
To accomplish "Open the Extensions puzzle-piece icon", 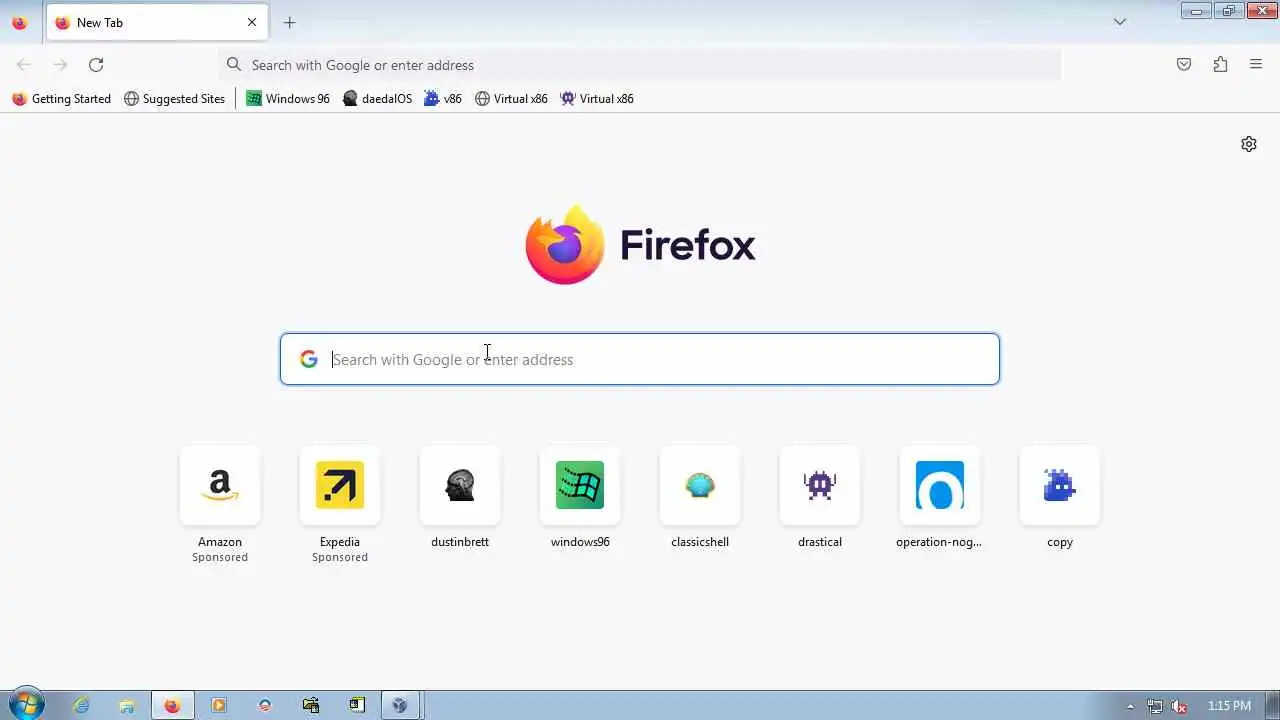I will (1220, 64).
